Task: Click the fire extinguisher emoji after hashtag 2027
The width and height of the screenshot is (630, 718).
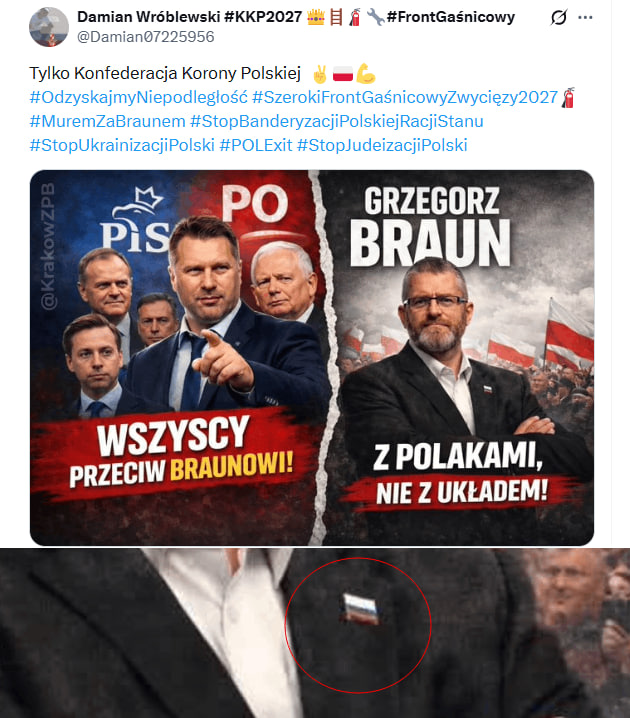Action: point(568,98)
